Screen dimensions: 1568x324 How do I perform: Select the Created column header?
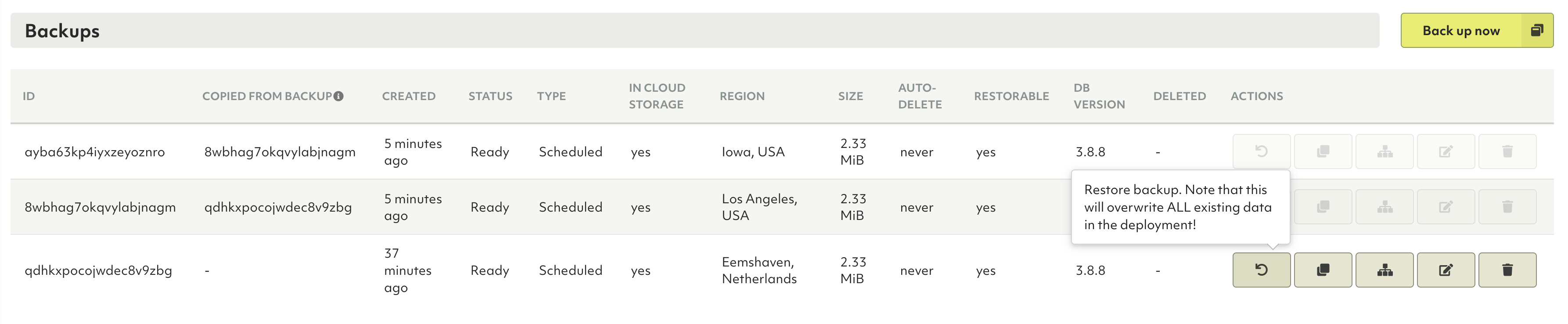tap(408, 96)
